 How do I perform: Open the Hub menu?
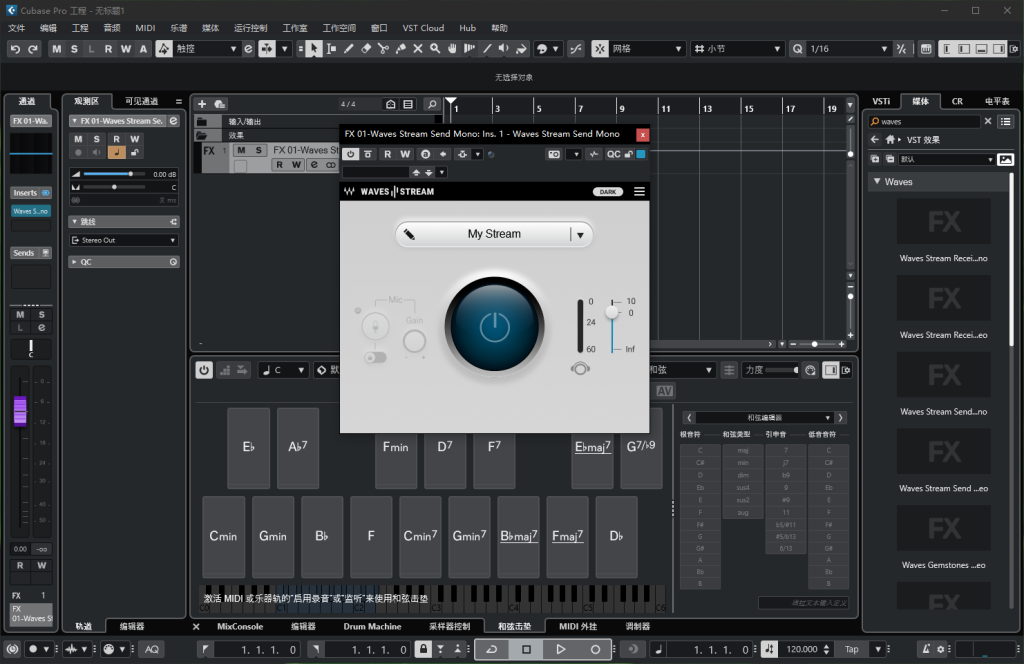coord(468,28)
